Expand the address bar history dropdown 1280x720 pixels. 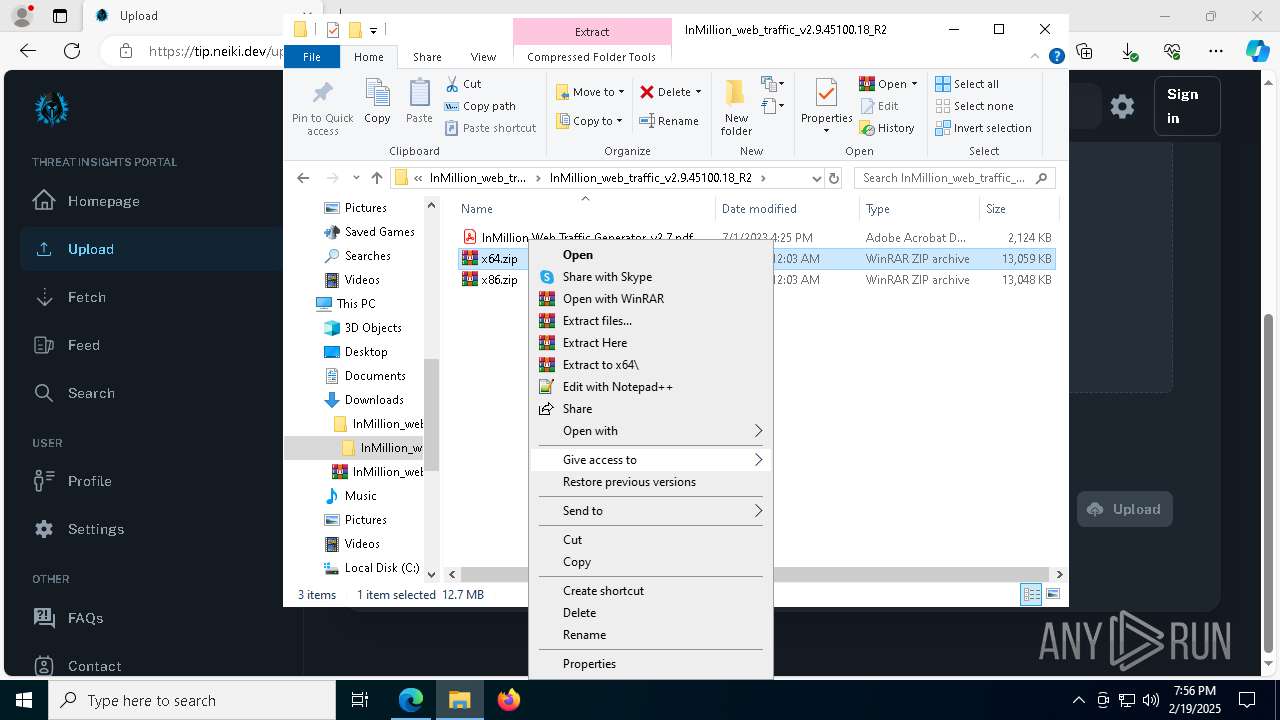pyautogui.click(x=816, y=178)
